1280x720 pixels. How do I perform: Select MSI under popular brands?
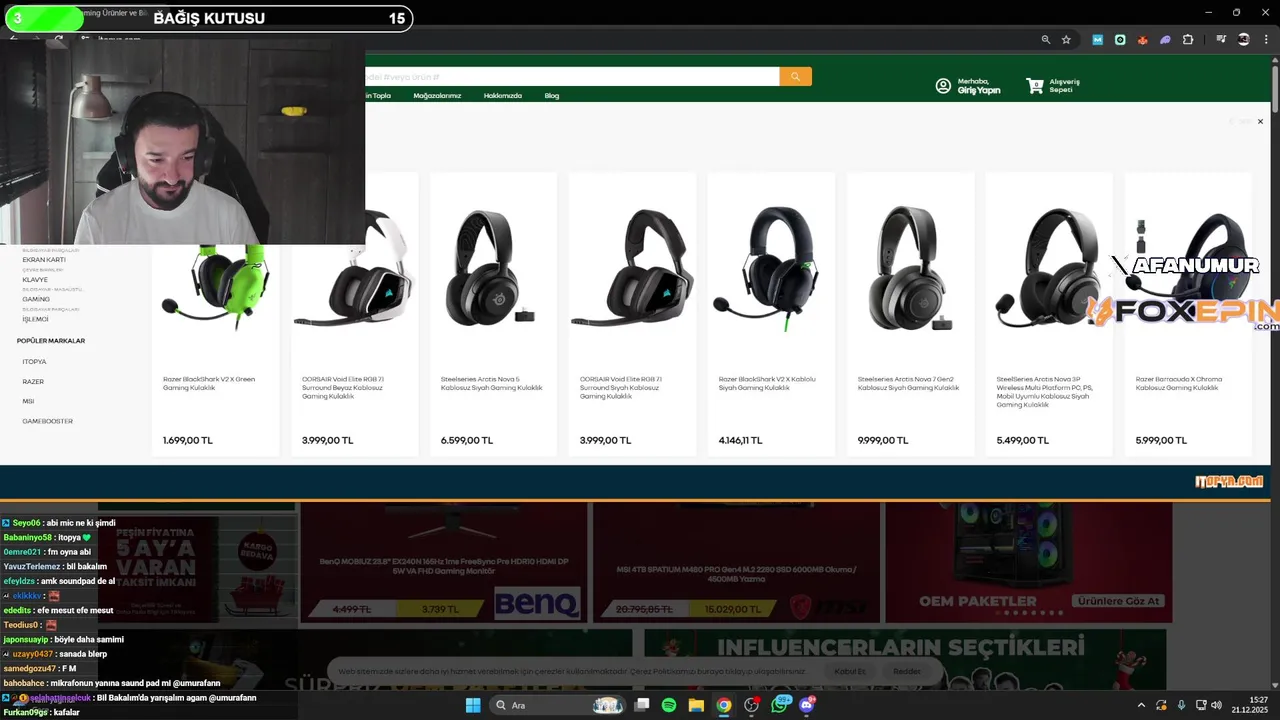pyautogui.click(x=28, y=401)
